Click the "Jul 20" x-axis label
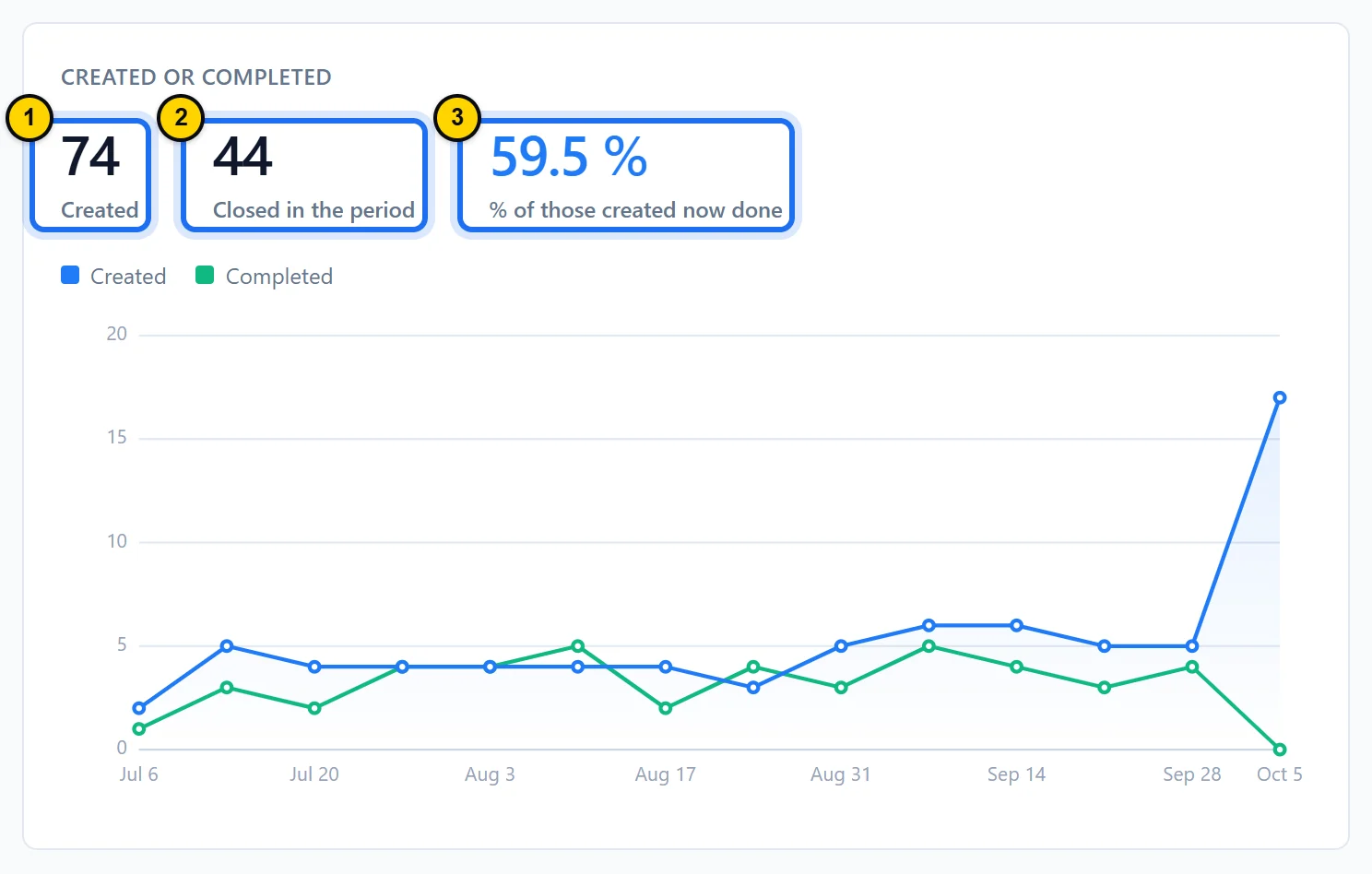This screenshot has width=1372, height=874. [314, 774]
